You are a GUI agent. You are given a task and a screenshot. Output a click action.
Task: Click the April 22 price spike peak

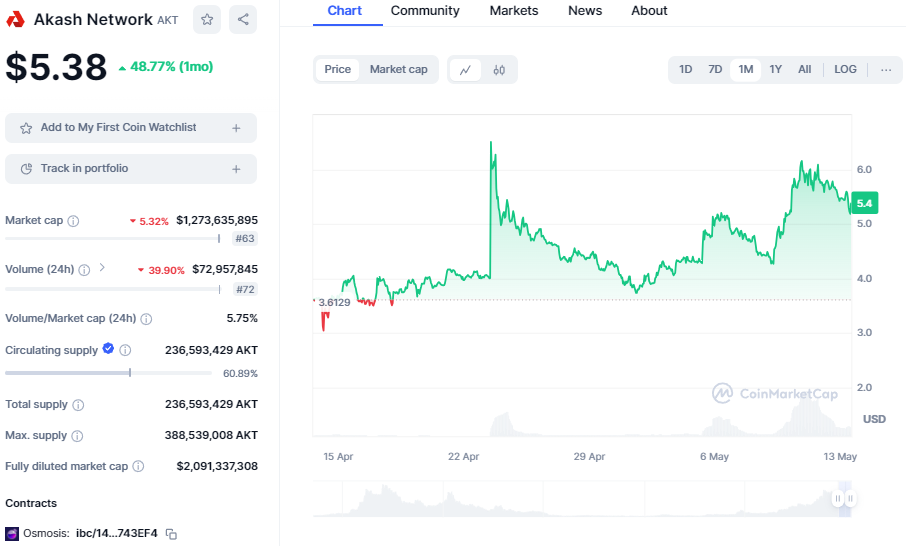click(x=491, y=142)
